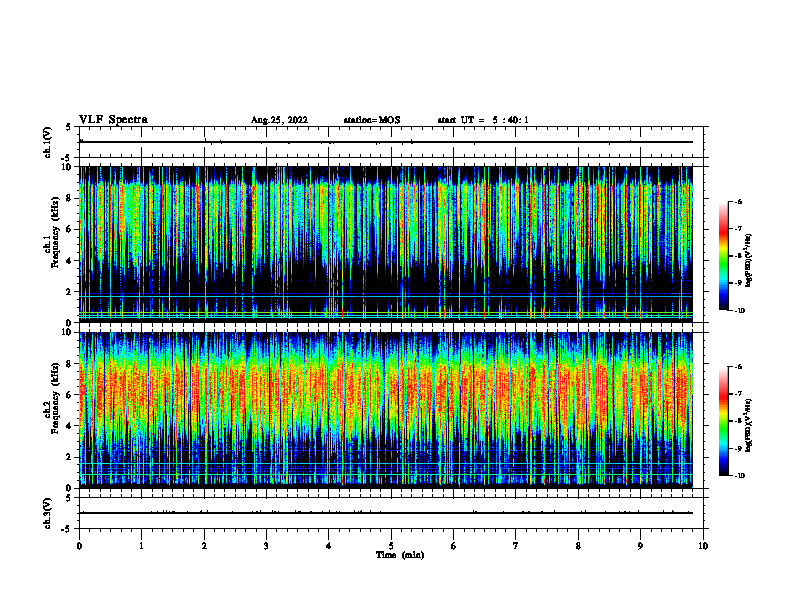Click the "ch.1(V)" waveform axis label
Viewport: 792px width, 612px height.
point(47,142)
